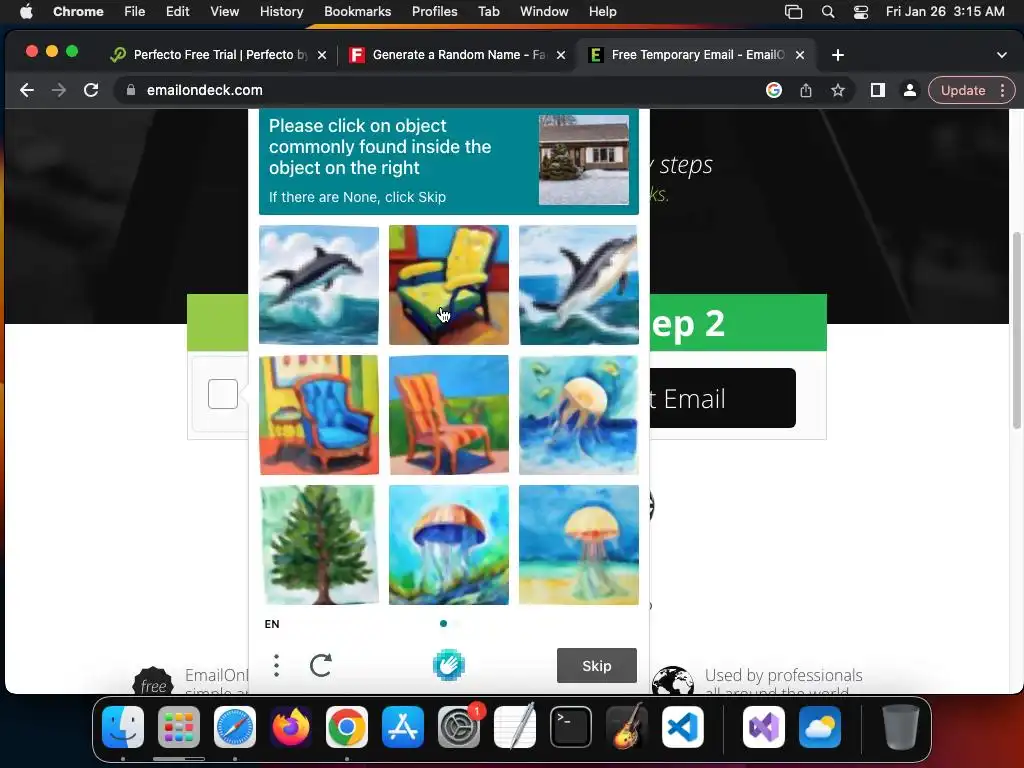Open Launchpad from the dock
This screenshot has height=768, width=1024.
pyautogui.click(x=179, y=727)
